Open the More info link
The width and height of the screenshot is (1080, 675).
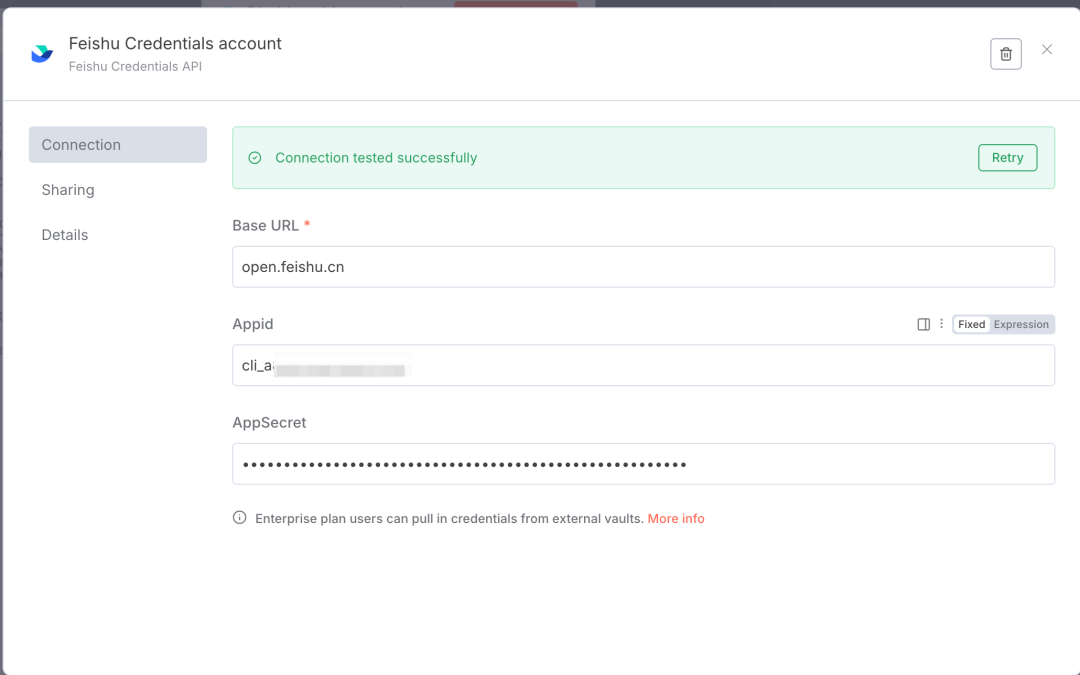(x=676, y=519)
